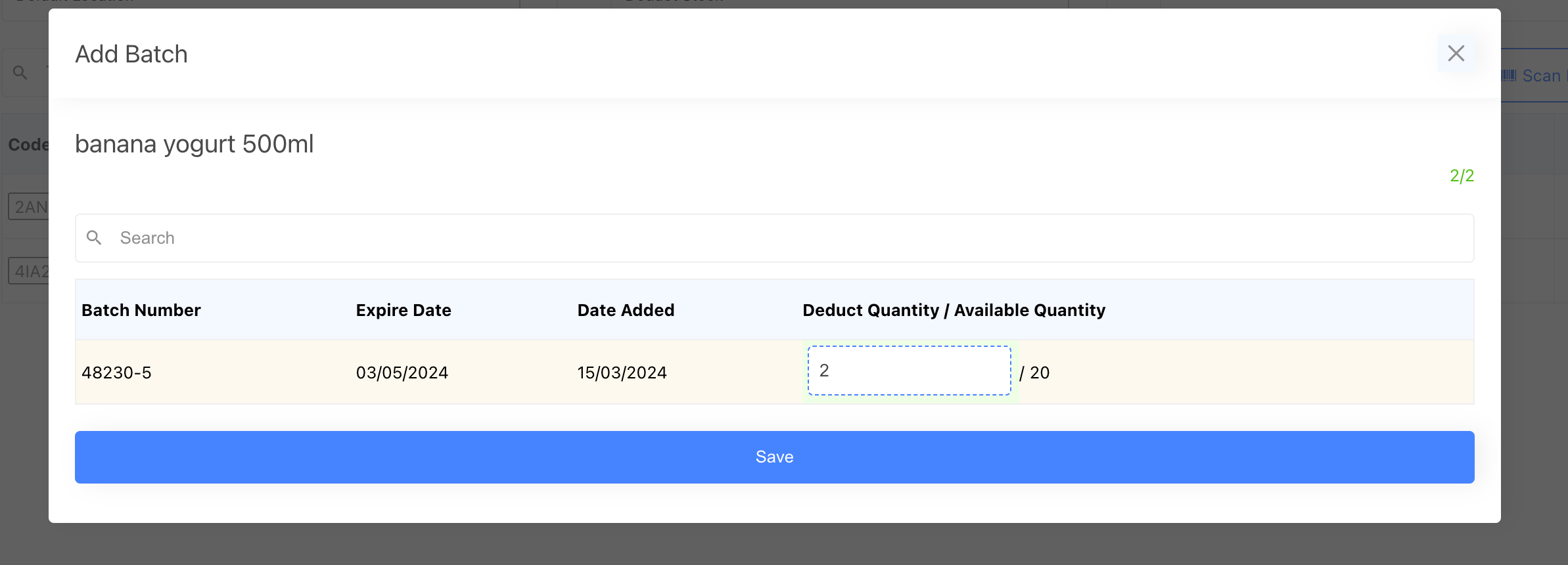Click the available quantity '/ 20' text
1568x565 pixels.
(x=1034, y=373)
